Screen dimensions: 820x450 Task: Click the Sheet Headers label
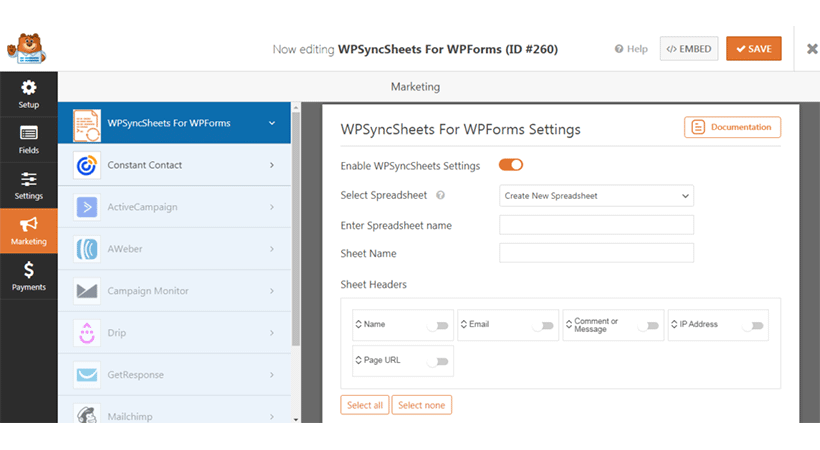click(x=373, y=285)
